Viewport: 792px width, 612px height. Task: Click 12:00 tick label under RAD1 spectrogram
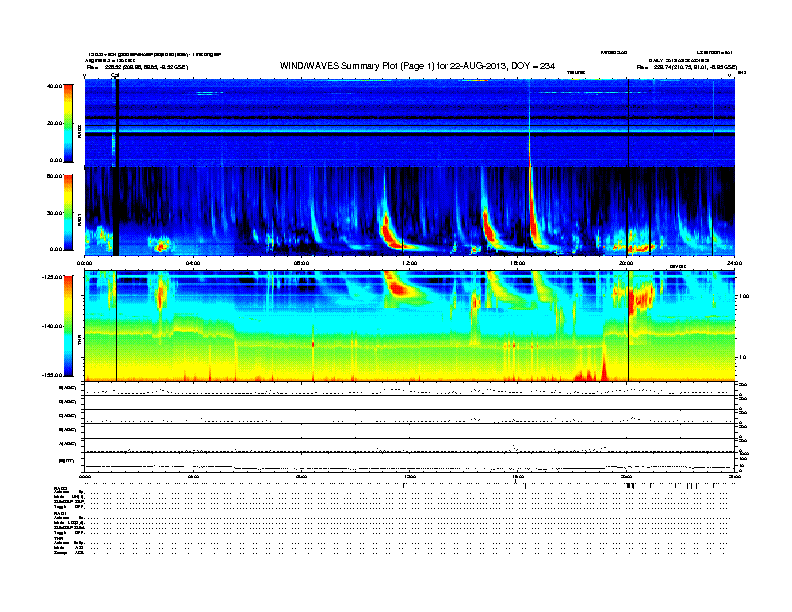click(x=410, y=263)
